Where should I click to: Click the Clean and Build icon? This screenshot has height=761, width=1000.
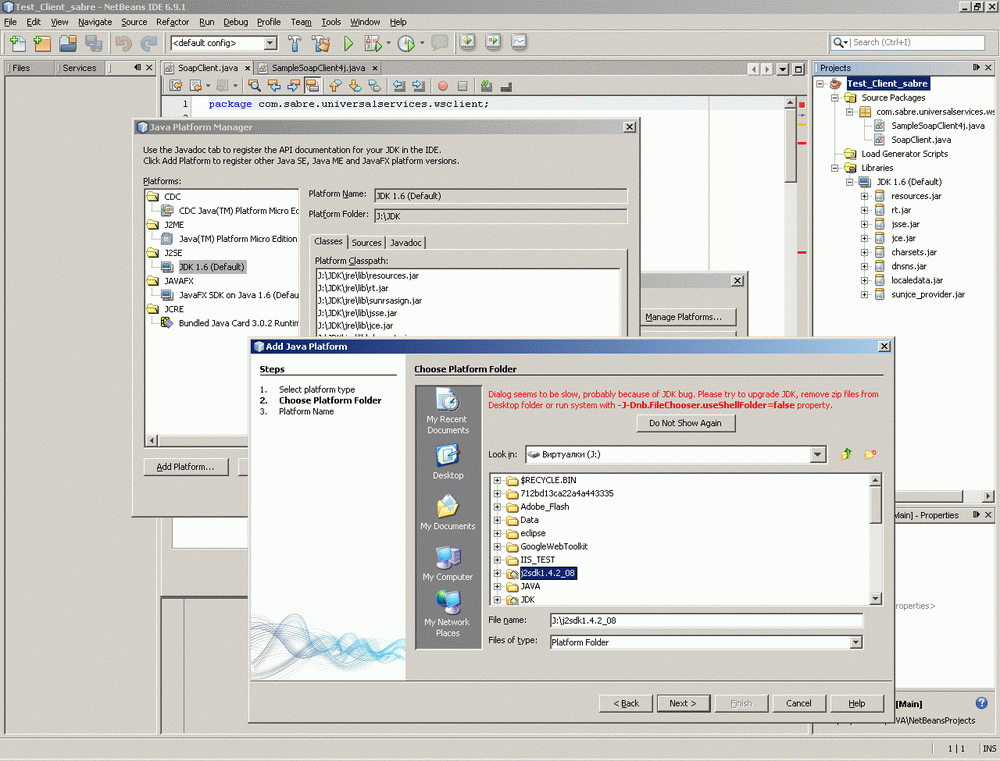click(x=321, y=43)
